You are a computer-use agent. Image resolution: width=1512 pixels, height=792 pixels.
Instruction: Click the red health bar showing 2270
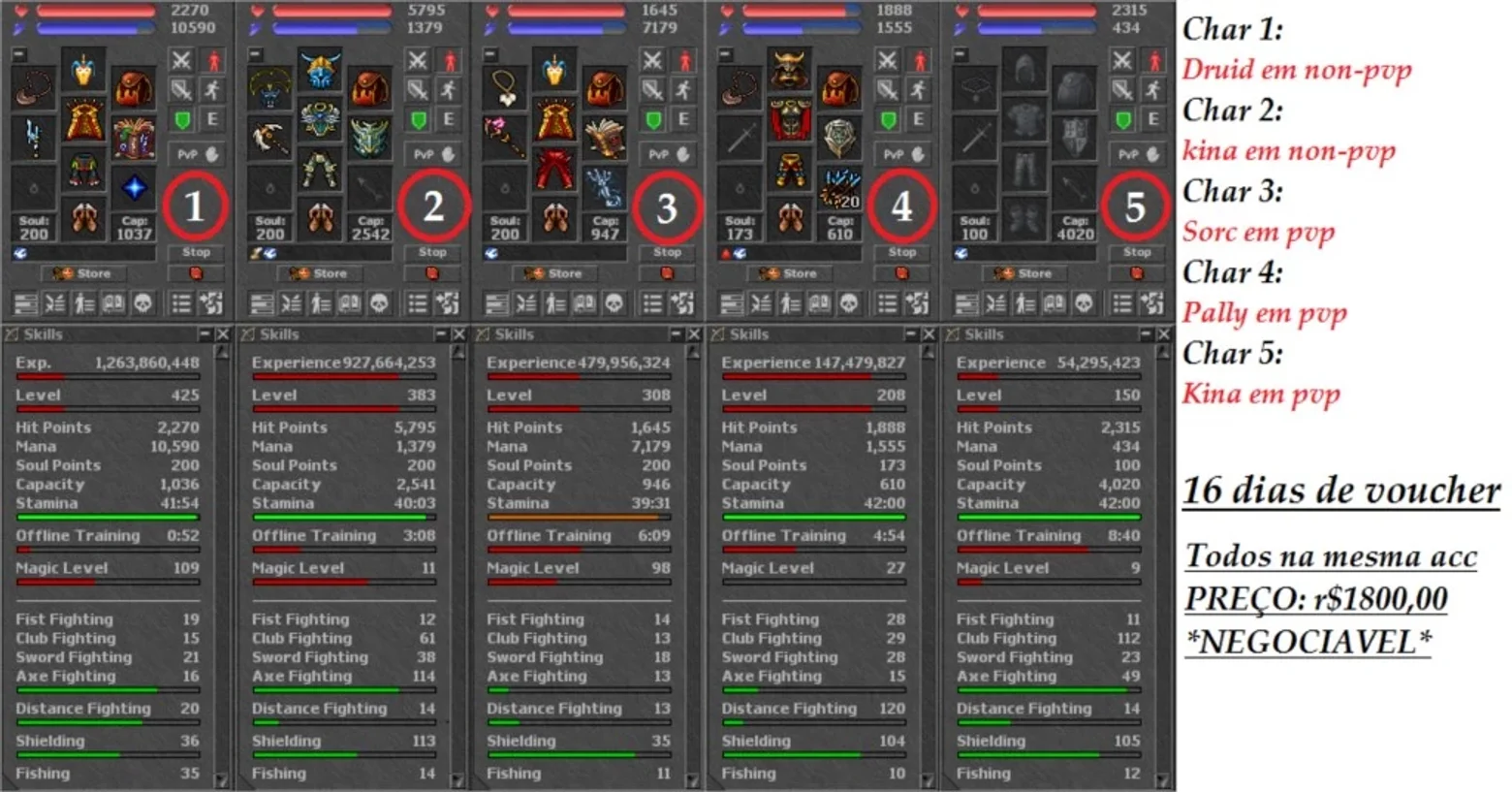coord(96,11)
